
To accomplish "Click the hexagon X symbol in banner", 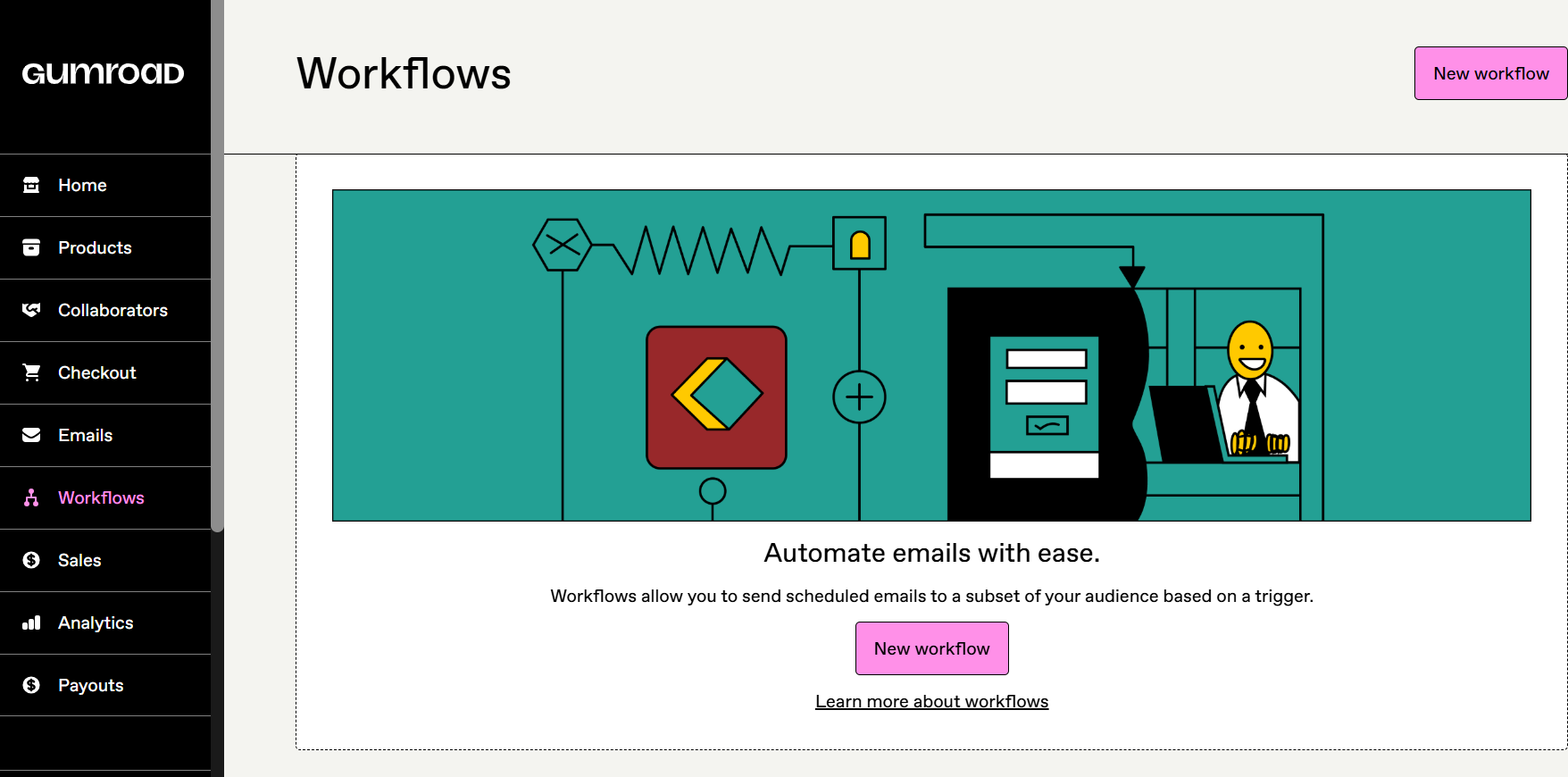I will (x=563, y=244).
